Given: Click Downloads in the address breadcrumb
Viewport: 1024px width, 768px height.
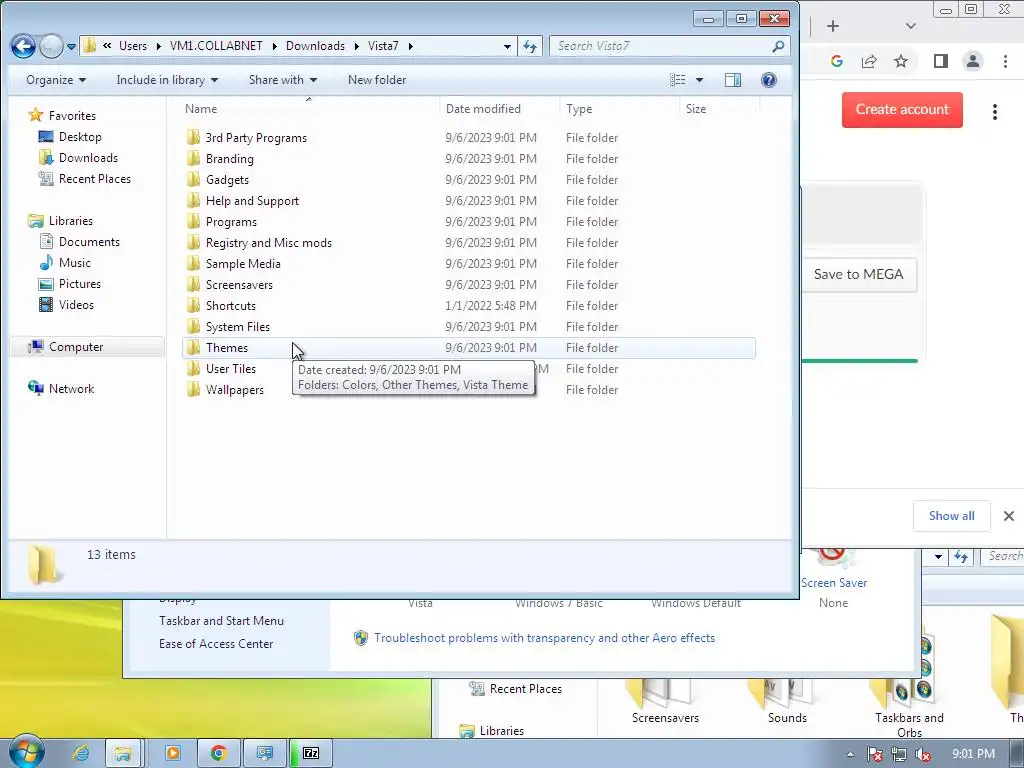Looking at the screenshot, I should pos(315,46).
